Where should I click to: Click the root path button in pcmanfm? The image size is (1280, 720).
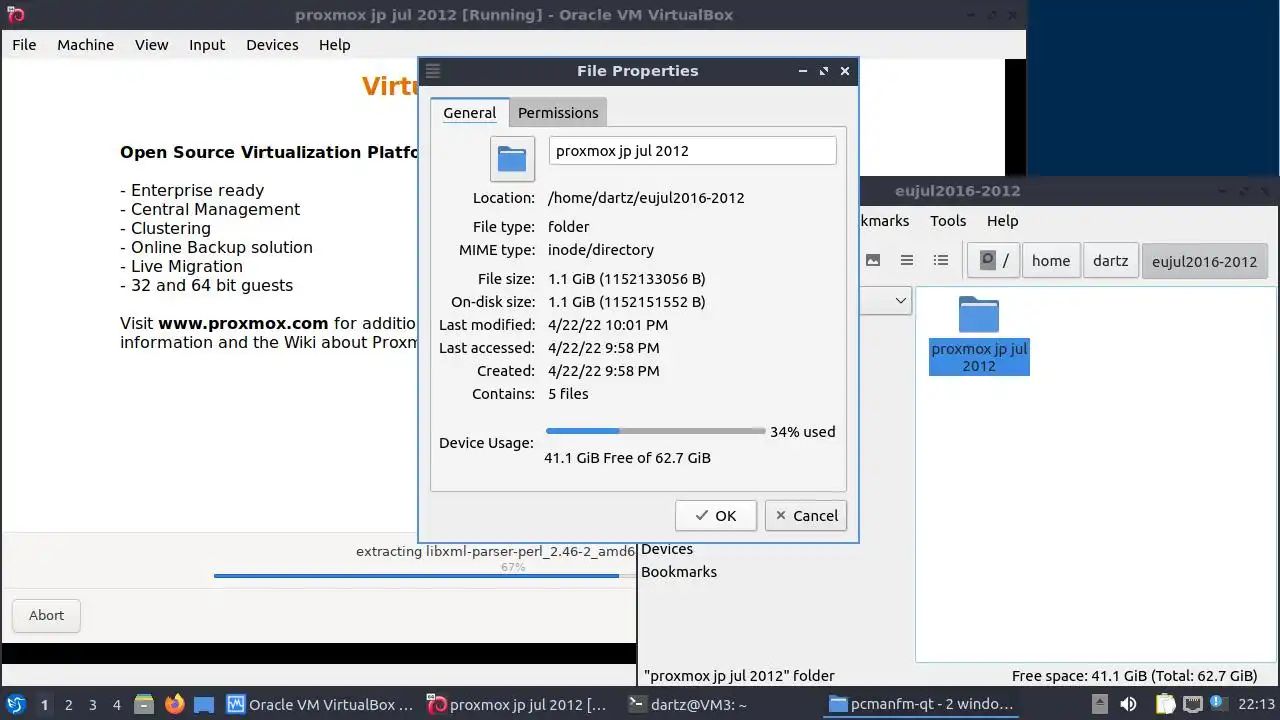(994, 261)
